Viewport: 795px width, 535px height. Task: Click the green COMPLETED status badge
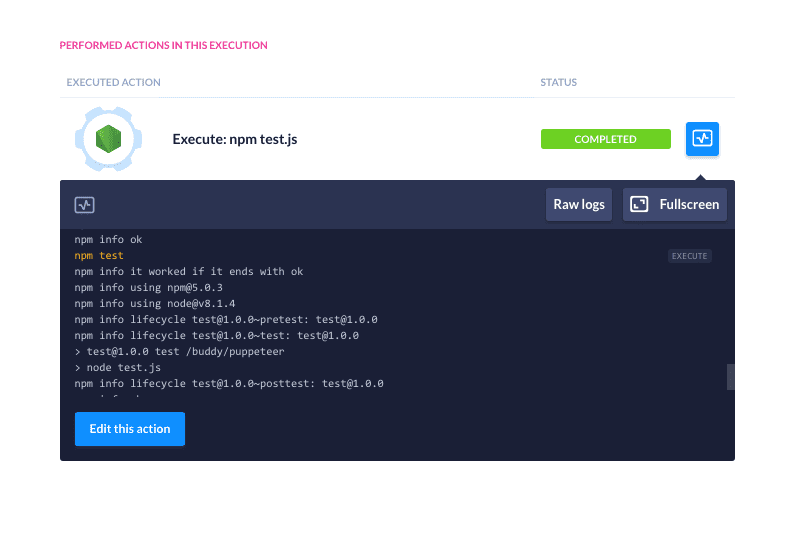click(605, 139)
